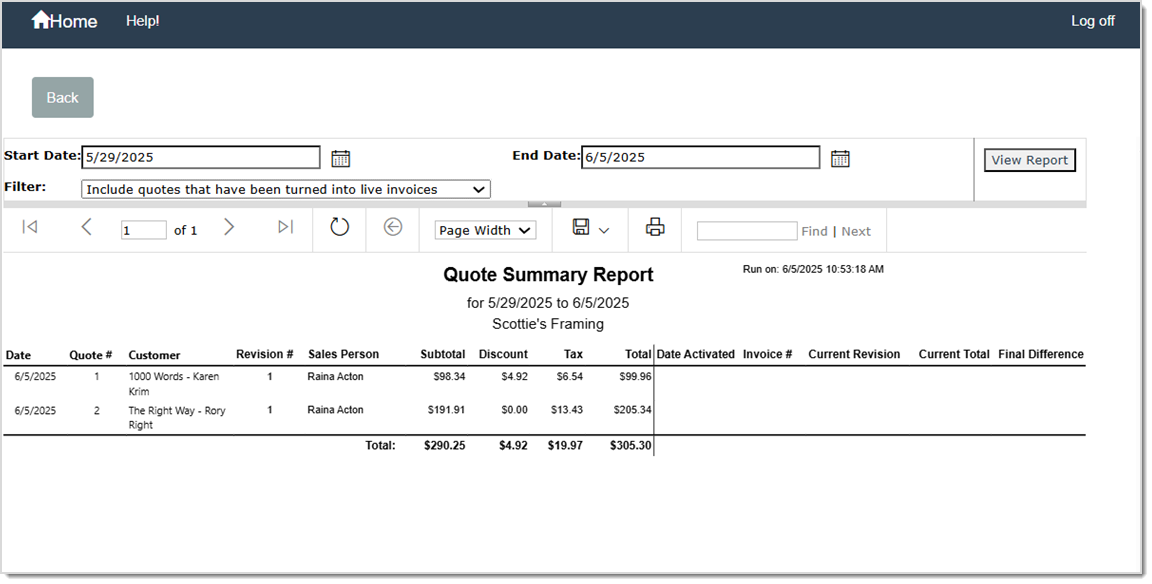Click the Find link in the search bar
The image size is (1152, 584).
[814, 231]
